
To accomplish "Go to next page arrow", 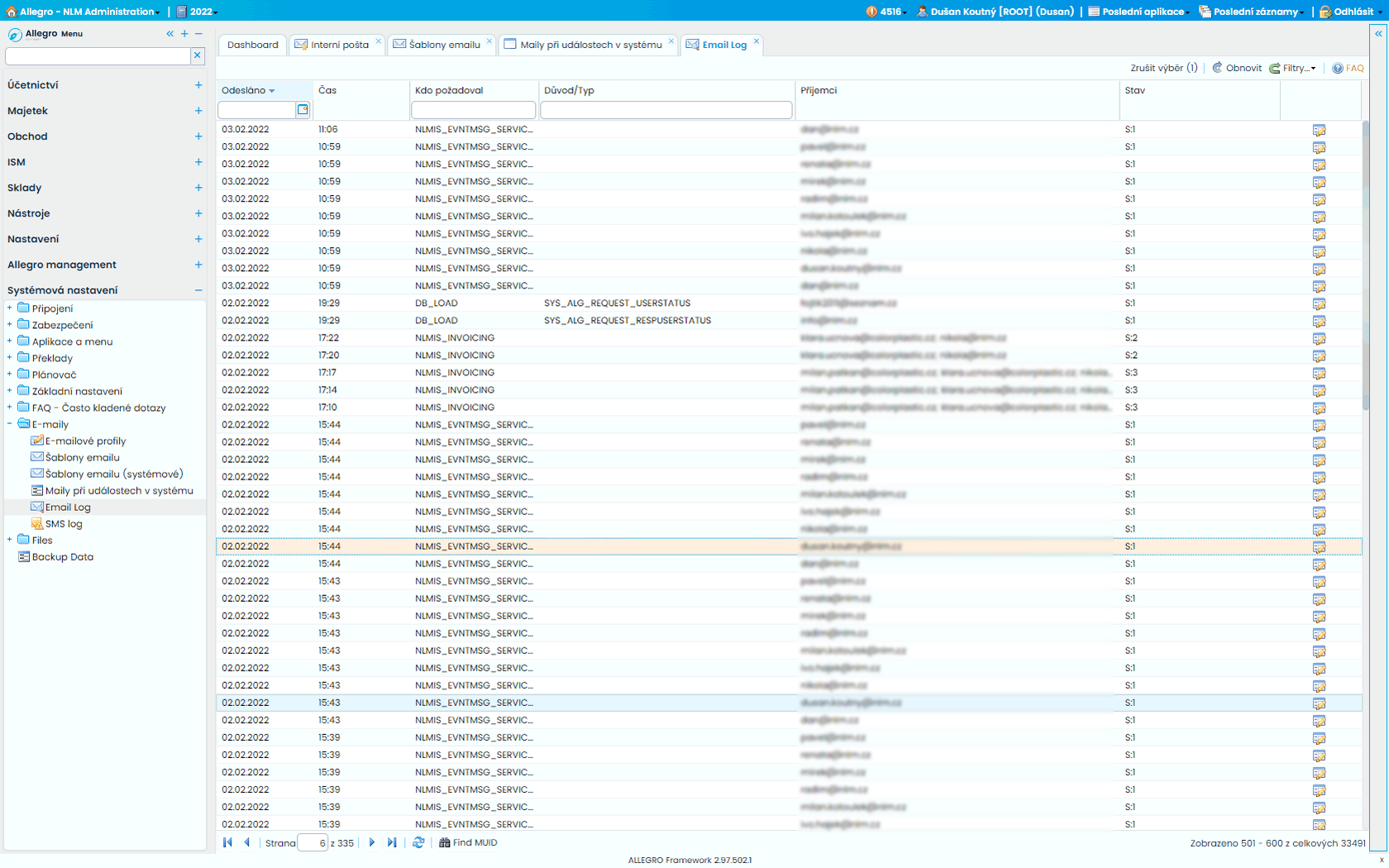I will pos(372,842).
